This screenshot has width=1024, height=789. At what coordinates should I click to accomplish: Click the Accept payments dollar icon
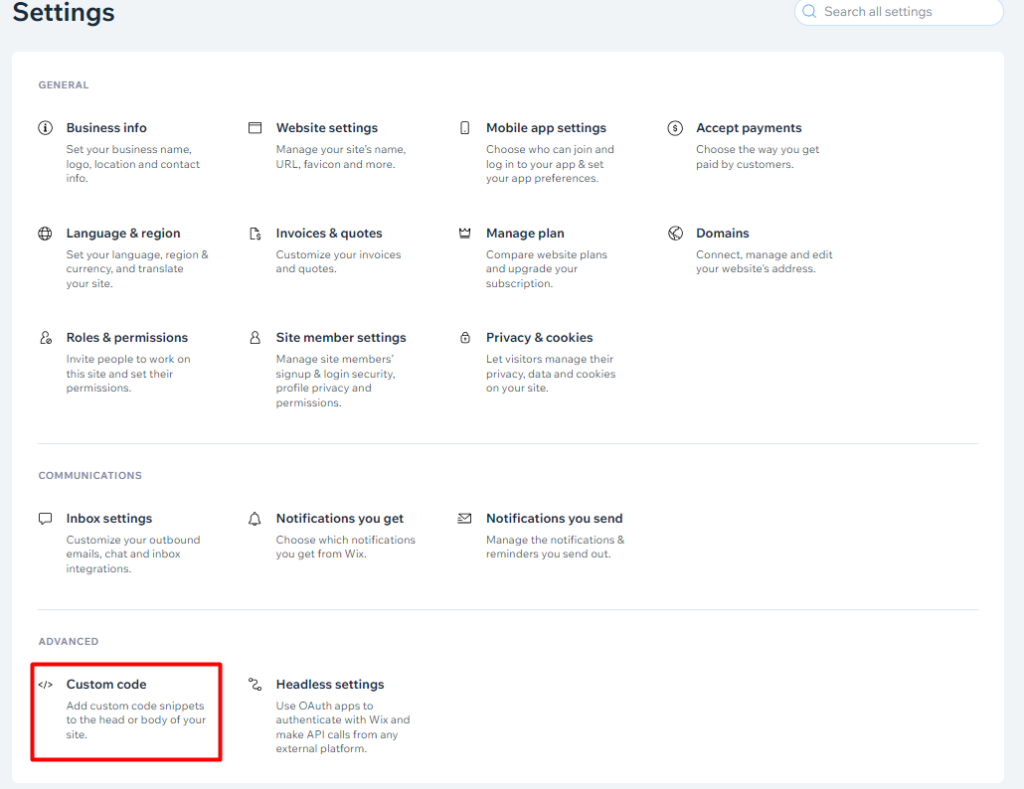pyautogui.click(x=675, y=128)
